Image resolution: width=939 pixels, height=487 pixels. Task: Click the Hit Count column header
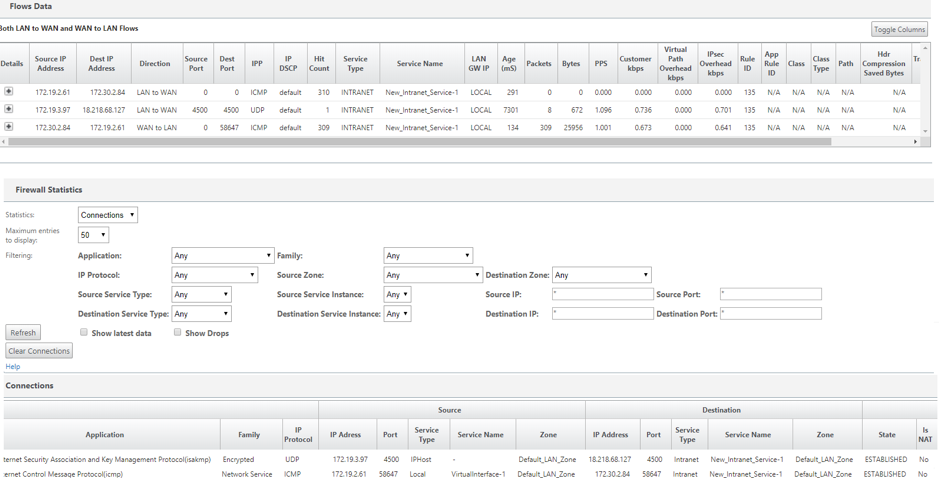pyautogui.click(x=319, y=63)
